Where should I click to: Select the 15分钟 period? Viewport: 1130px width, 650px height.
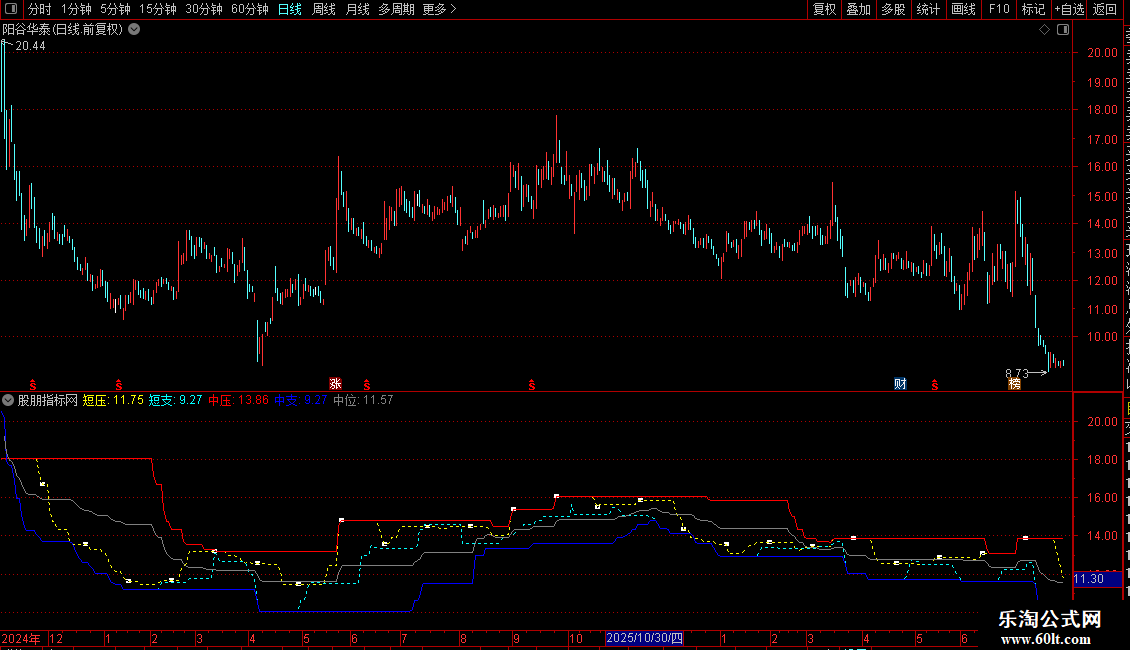pos(158,9)
